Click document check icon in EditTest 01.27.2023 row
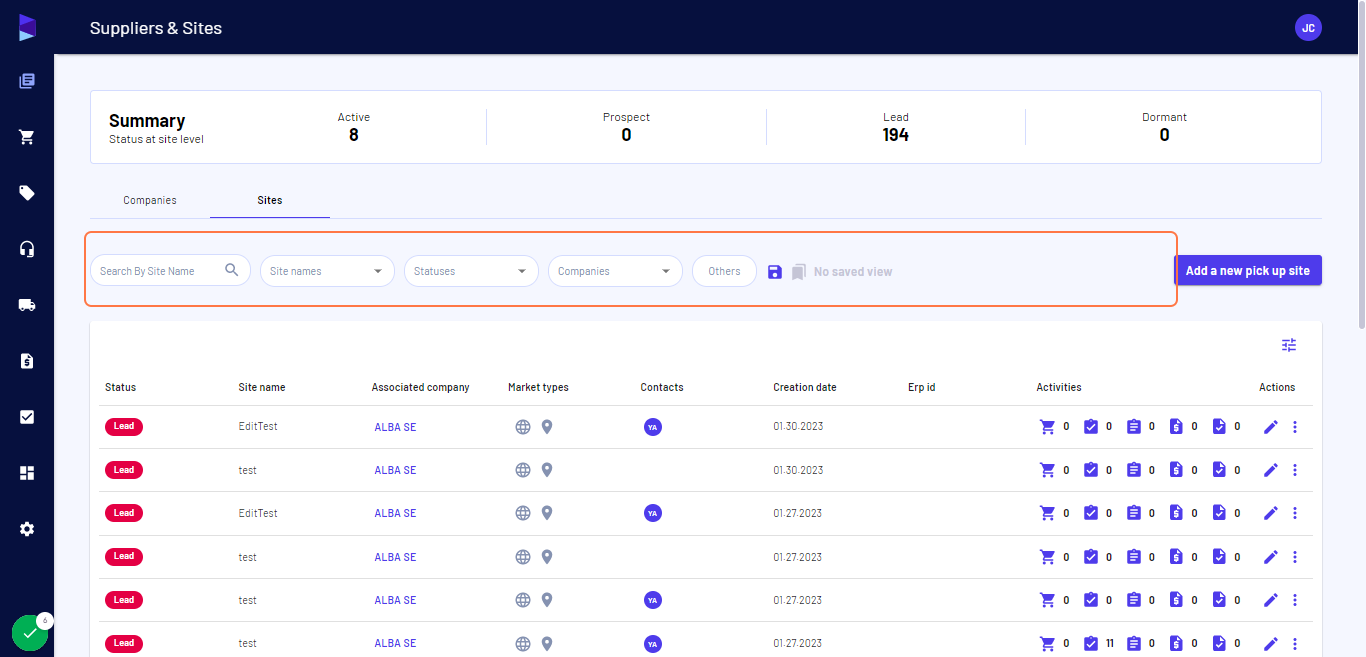This screenshot has width=1366, height=657. [1219, 513]
